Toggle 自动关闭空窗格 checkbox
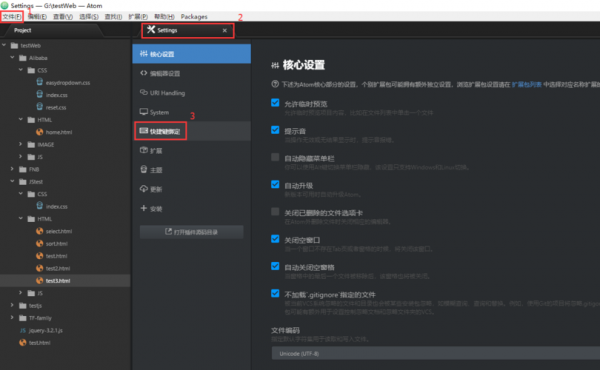This screenshot has width=600, height=370. pos(275,266)
